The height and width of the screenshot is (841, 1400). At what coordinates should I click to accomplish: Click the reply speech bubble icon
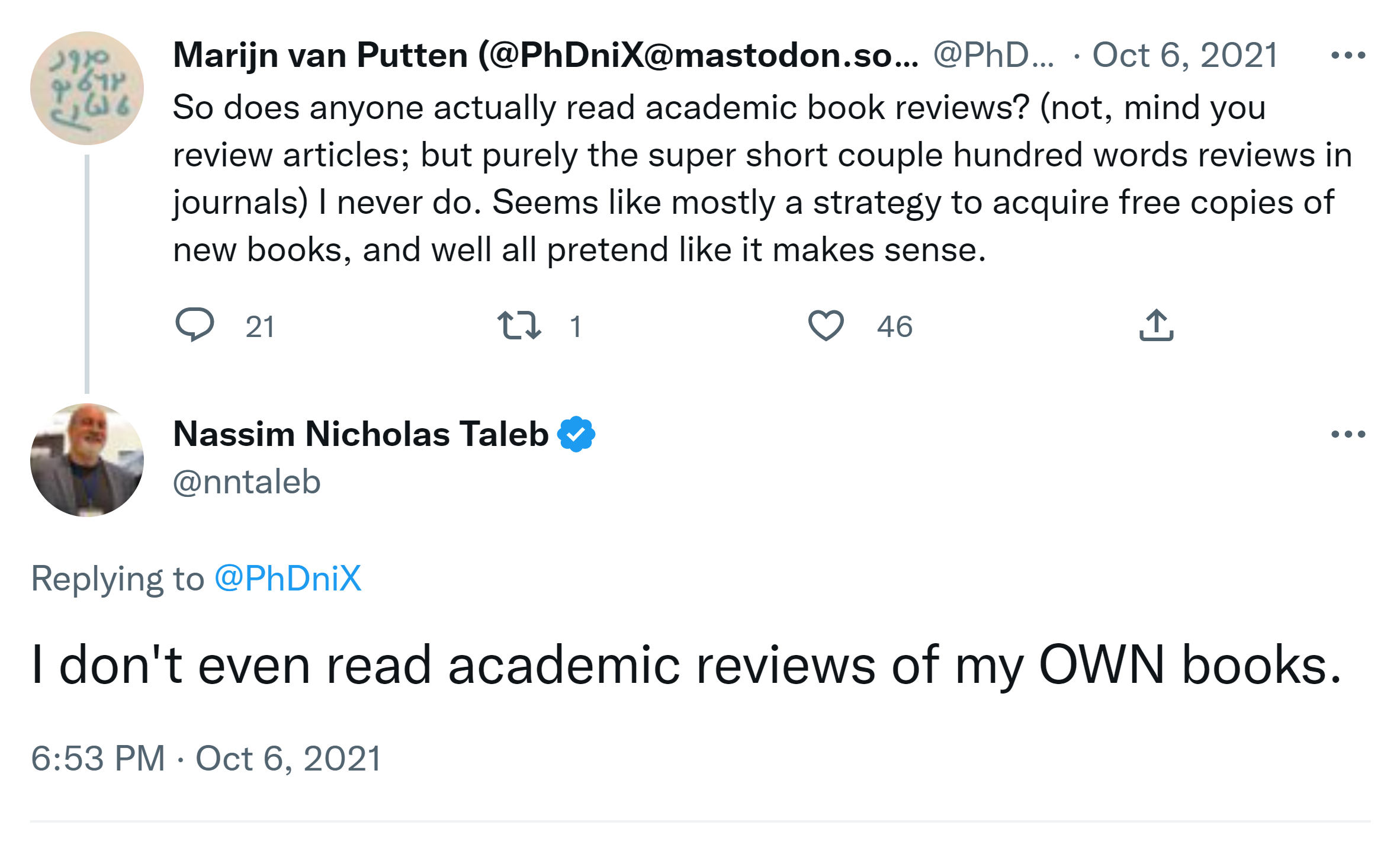point(194,325)
